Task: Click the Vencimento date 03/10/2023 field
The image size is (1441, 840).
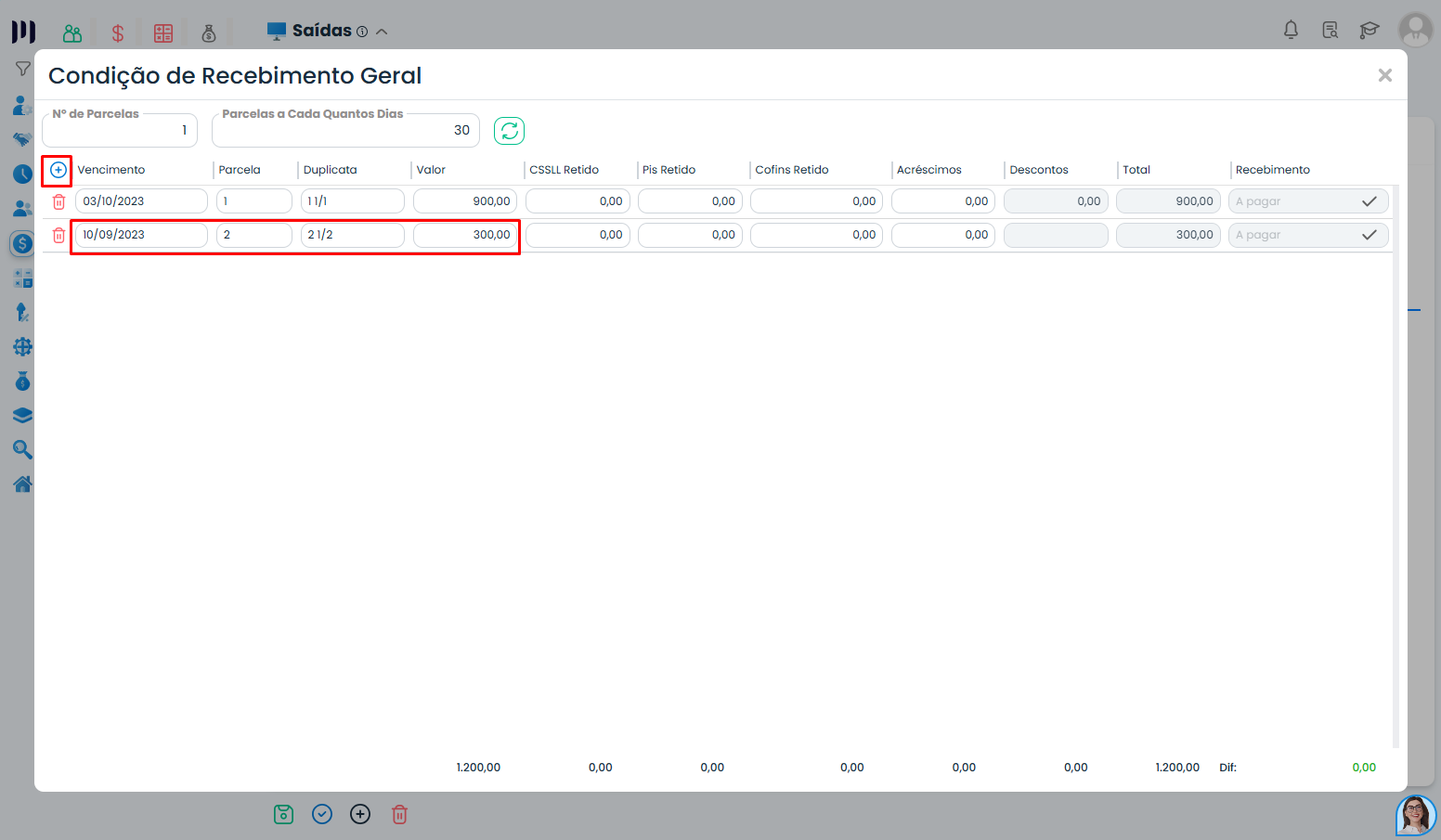Action: (x=141, y=201)
